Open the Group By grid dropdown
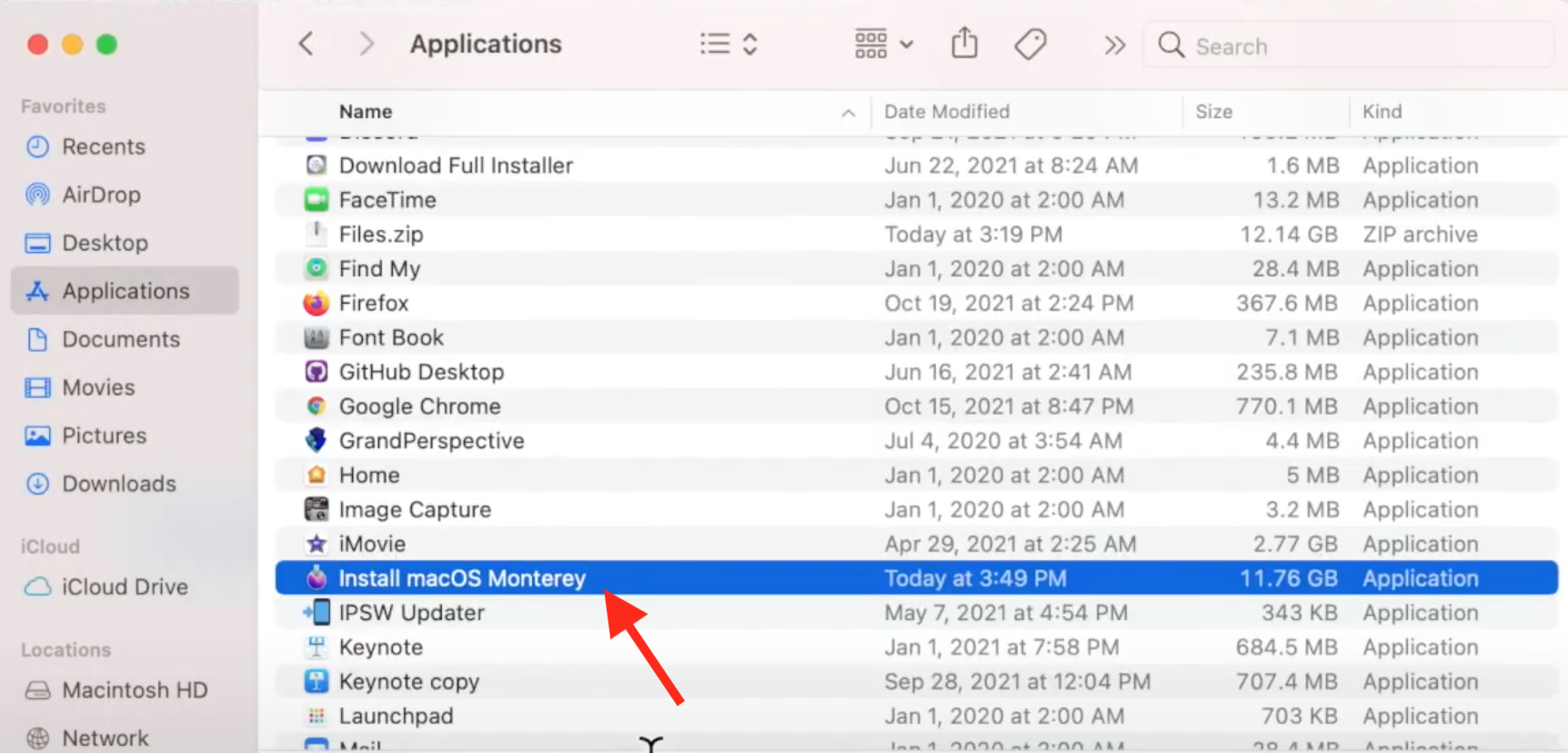The width and height of the screenshot is (1568, 753). (883, 44)
